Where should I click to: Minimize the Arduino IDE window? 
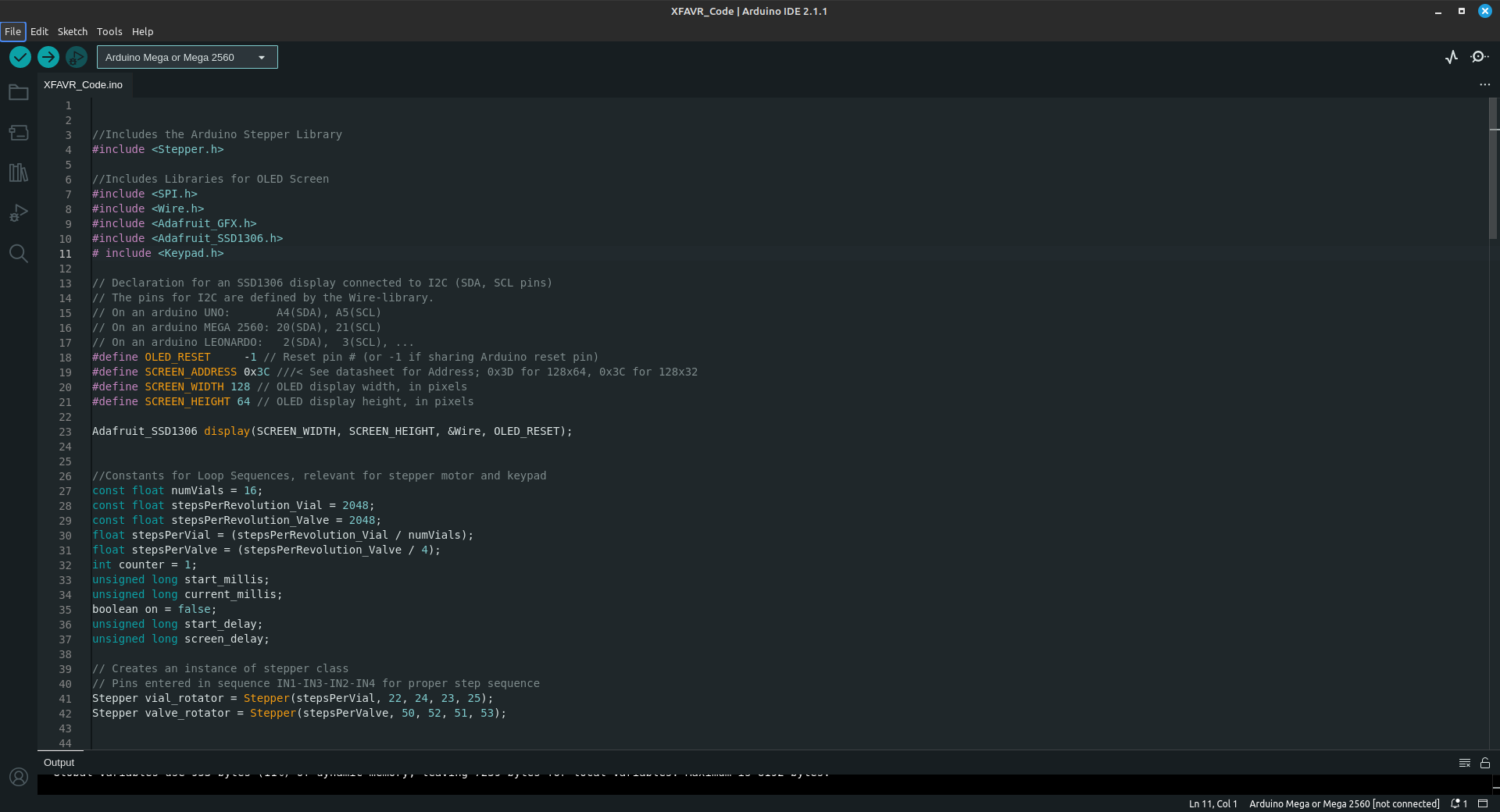[1437, 11]
